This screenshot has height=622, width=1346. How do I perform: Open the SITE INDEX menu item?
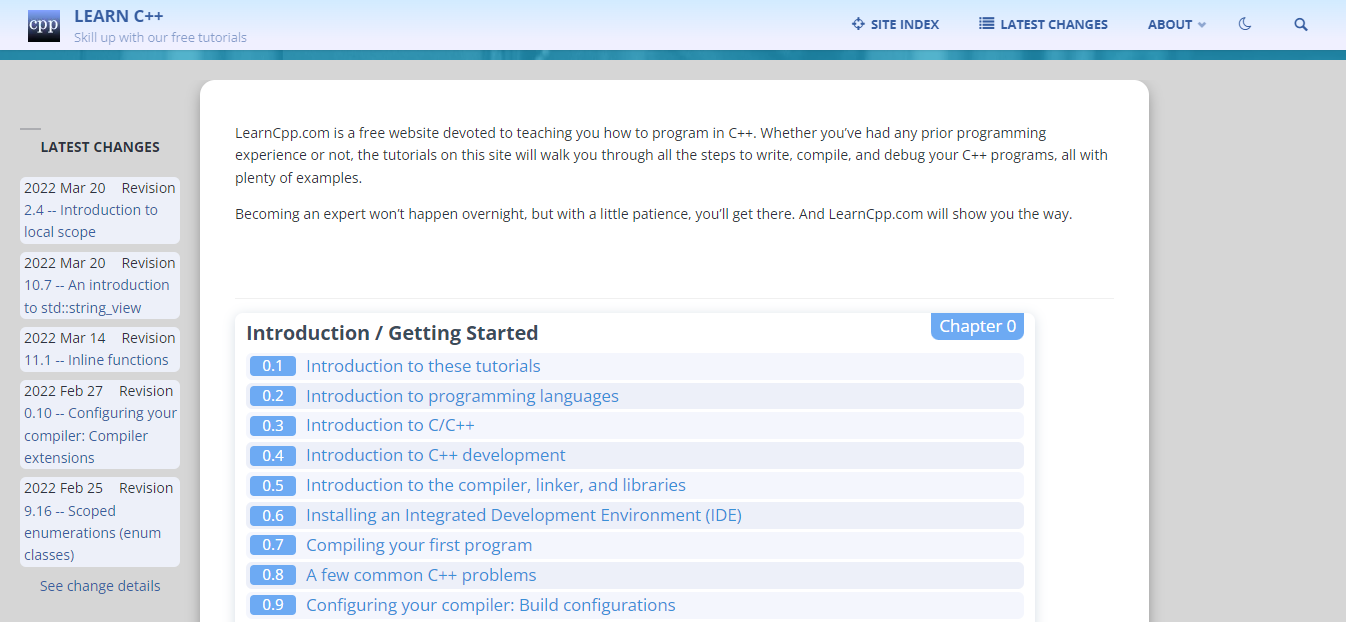point(905,24)
